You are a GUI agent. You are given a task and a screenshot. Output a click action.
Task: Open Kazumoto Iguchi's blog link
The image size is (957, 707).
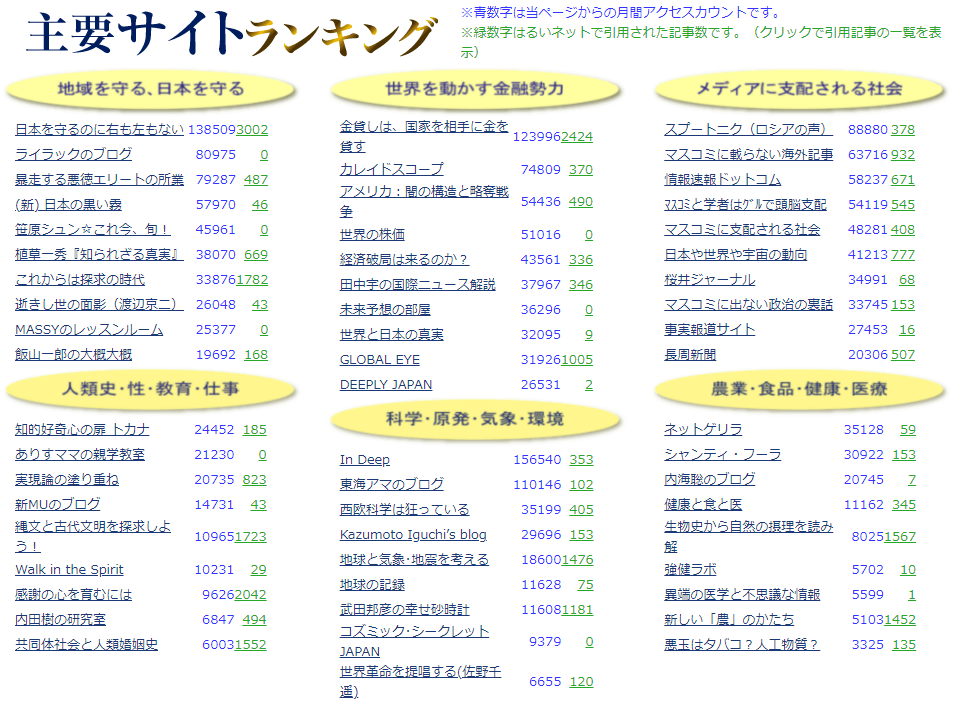(x=413, y=535)
